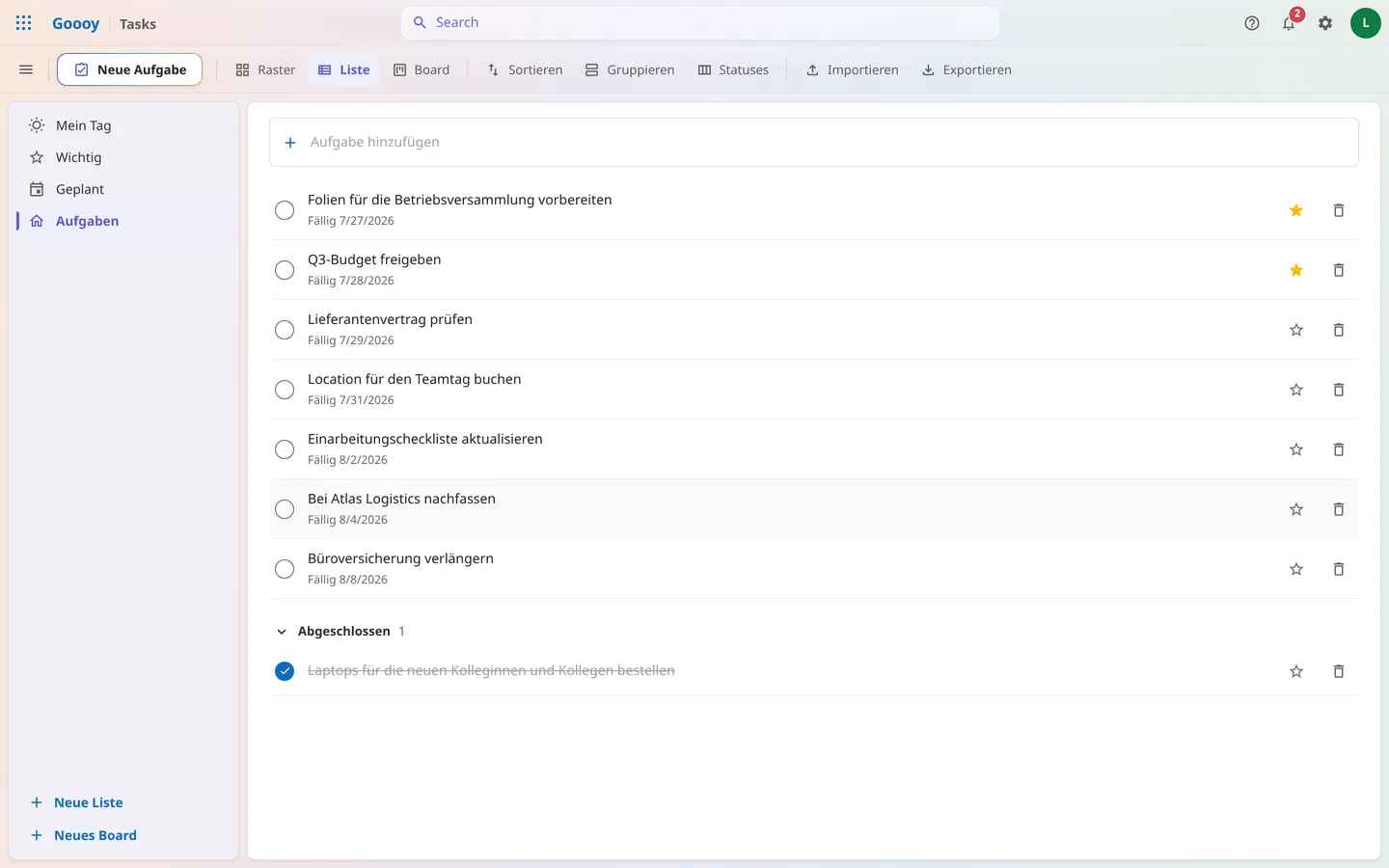The width and height of the screenshot is (1389, 868).
Task: Mark 'Bei Atlas Logistics nachfassen' complete
Action: click(x=285, y=509)
